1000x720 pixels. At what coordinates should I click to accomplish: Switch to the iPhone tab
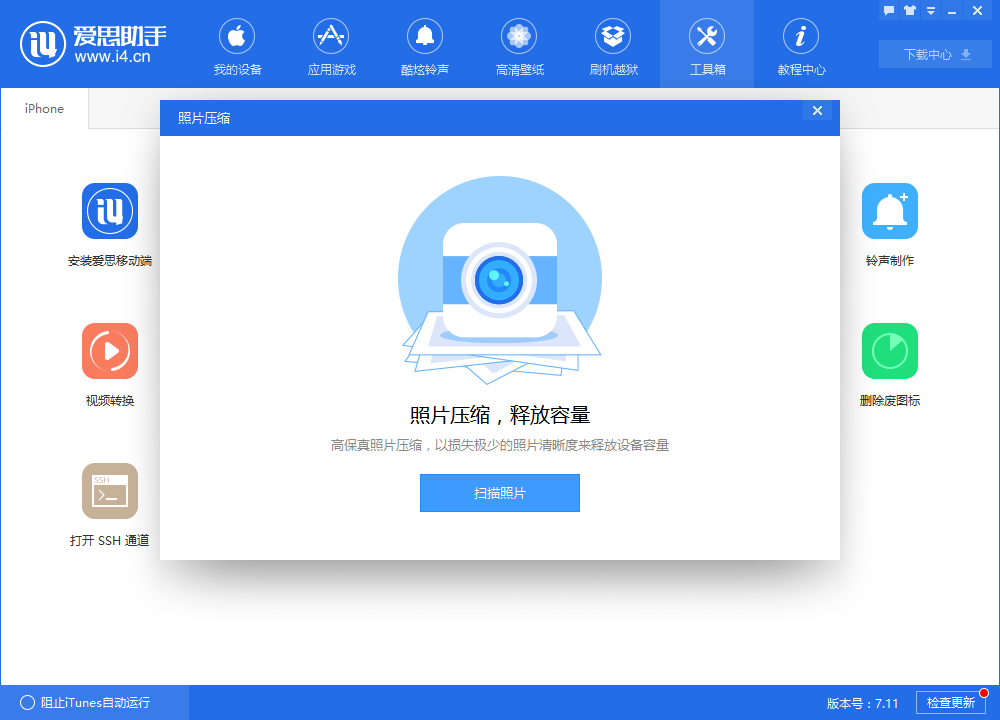coord(43,108)
